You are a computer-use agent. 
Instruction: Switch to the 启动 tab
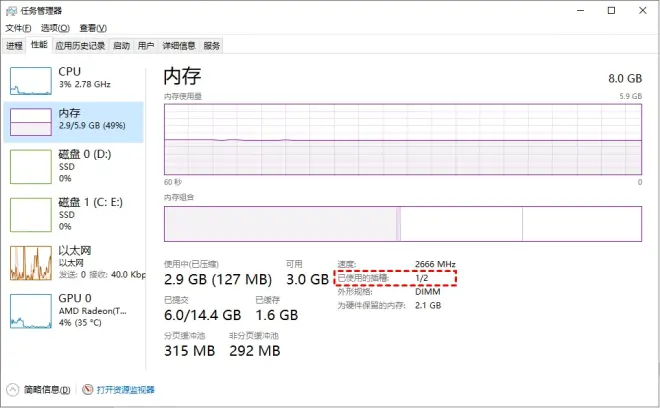tap(121, 45)
